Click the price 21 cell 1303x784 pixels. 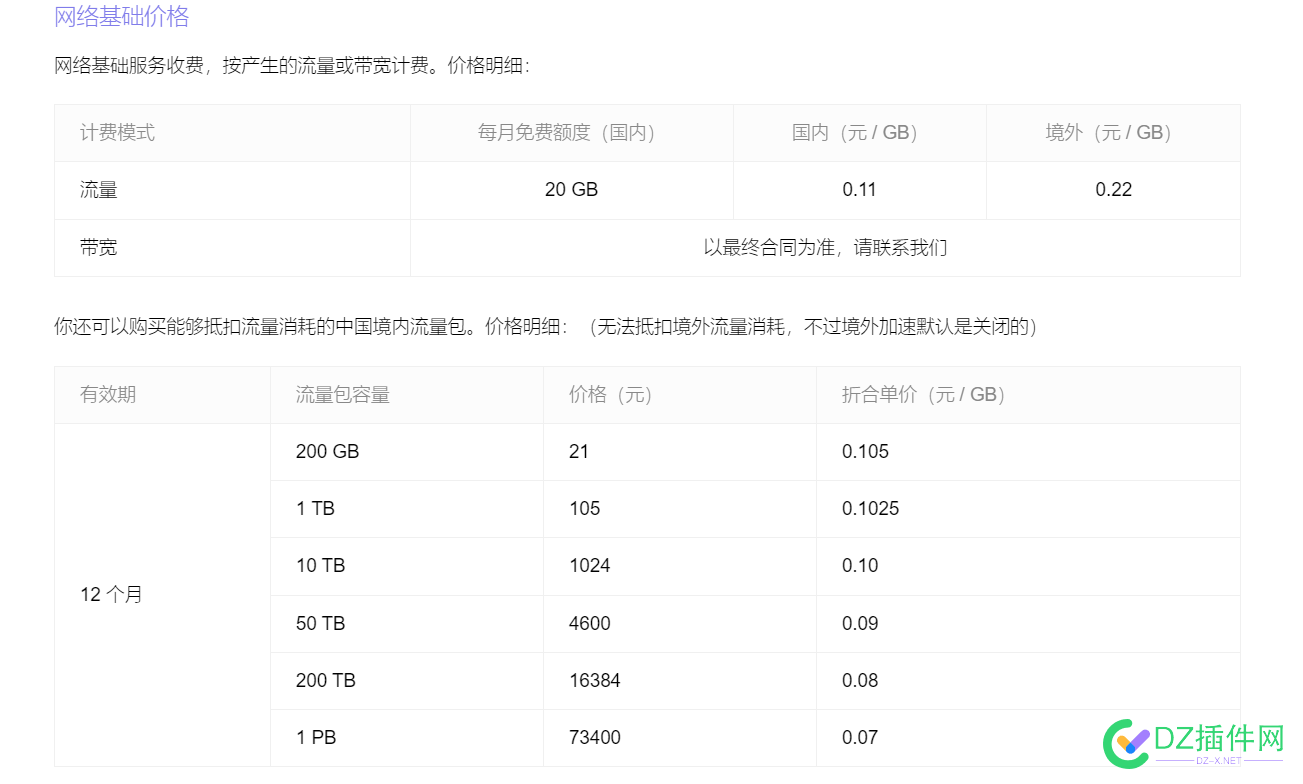680,452
